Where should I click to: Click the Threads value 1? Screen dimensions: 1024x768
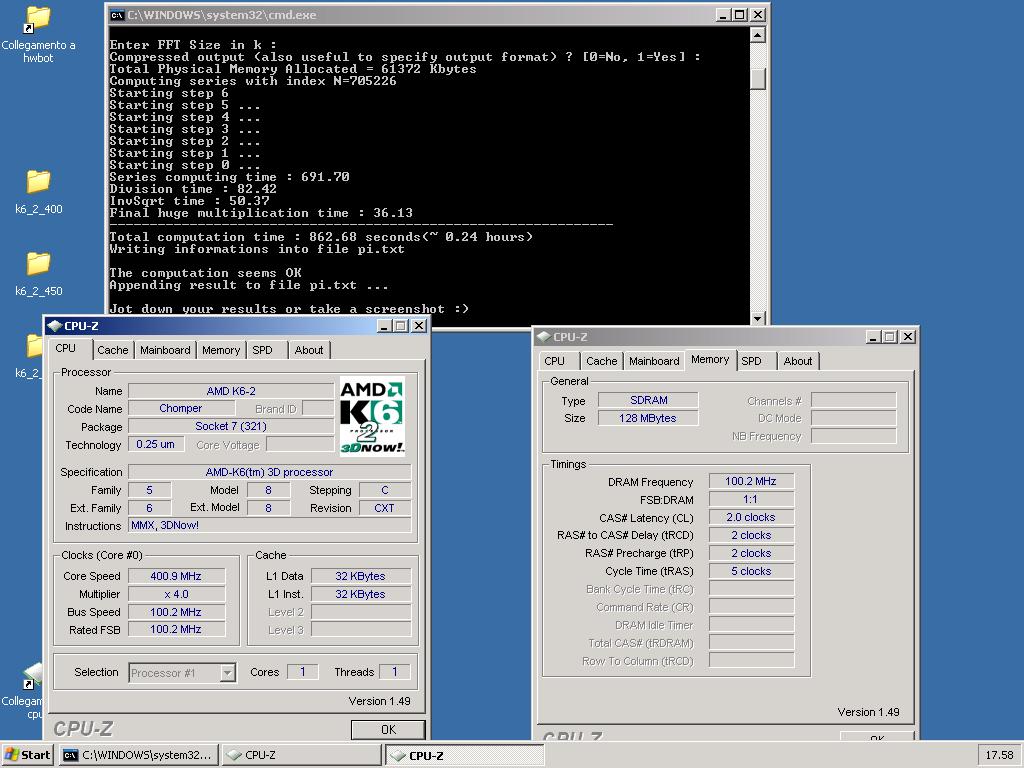click(394, 672)
